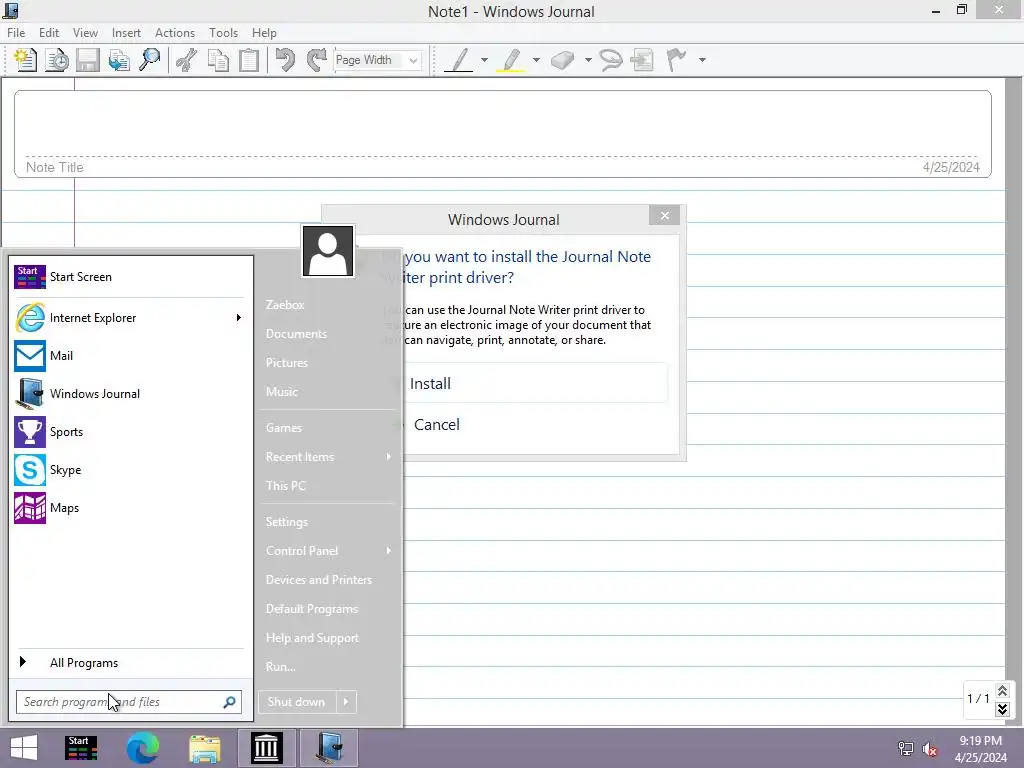This screenshot has height=768, width=1024.
Task: Open the View menu
Action: (85, 33)
